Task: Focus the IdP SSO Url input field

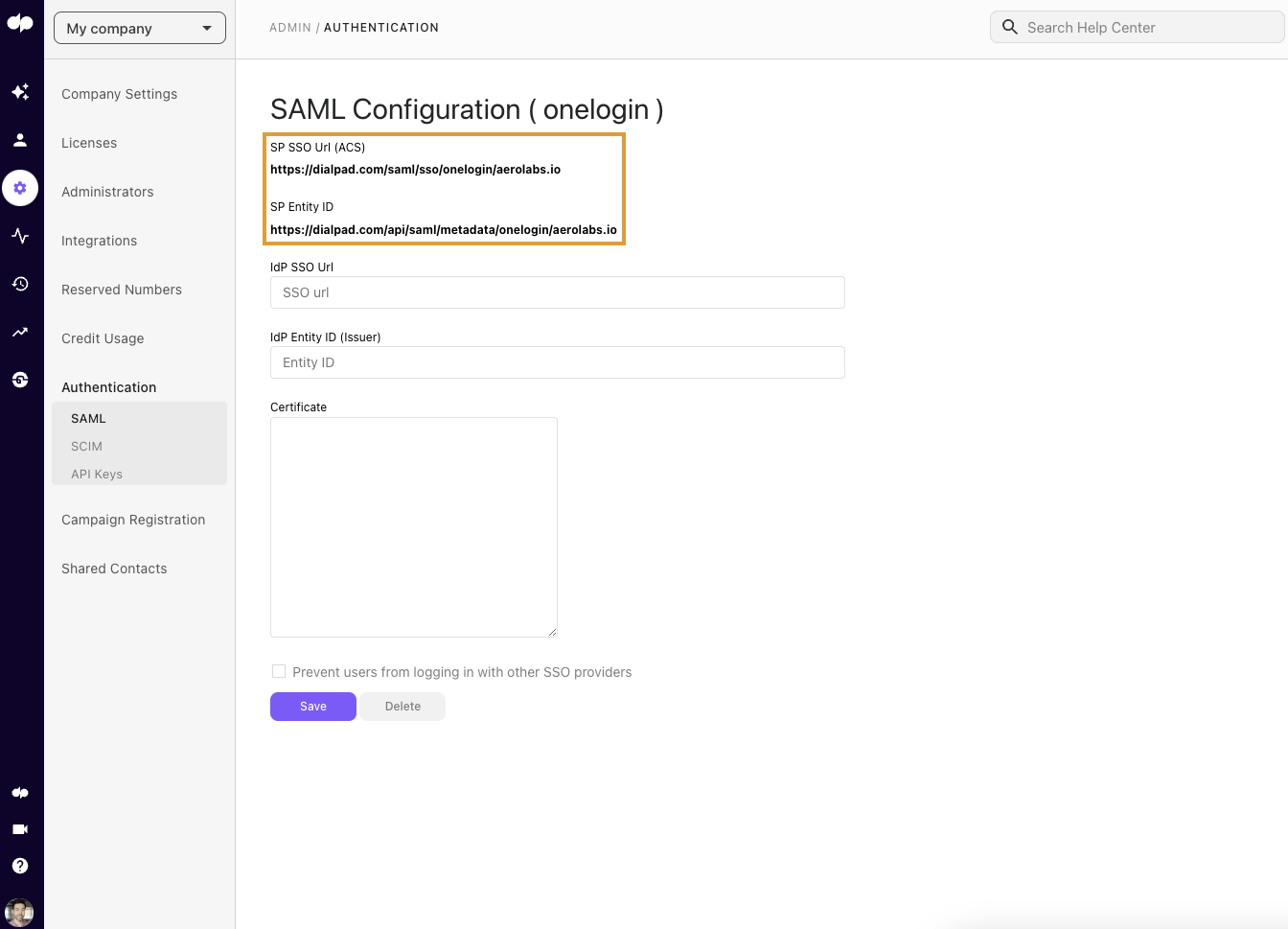Action: click(558, 292)
